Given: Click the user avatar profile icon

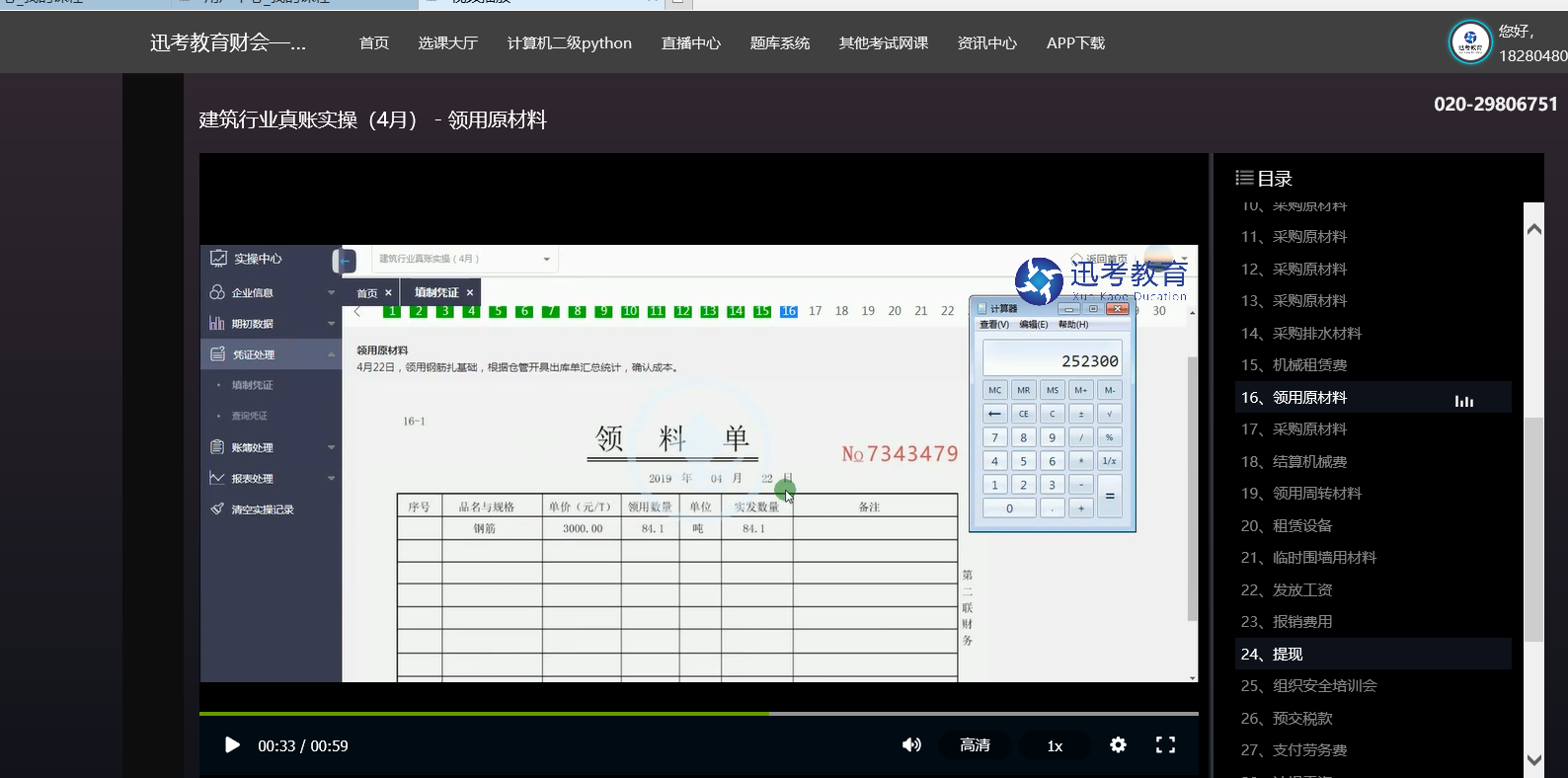Looking at the screenshot, I should pos(1469,43).
